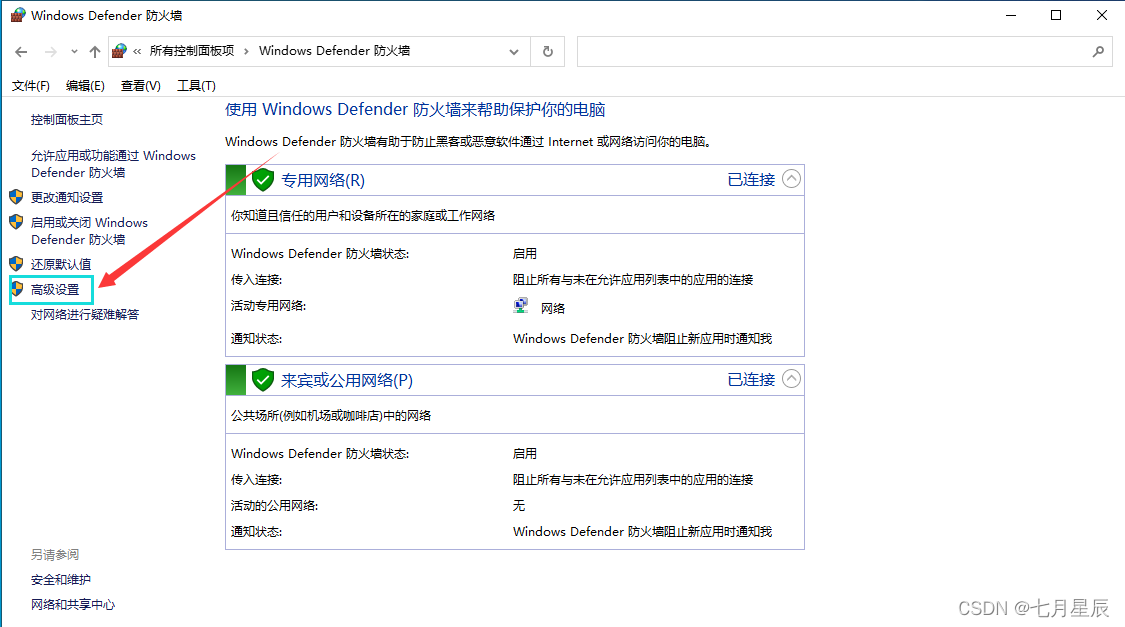Open 更改通知设置 link

[67, 197]
